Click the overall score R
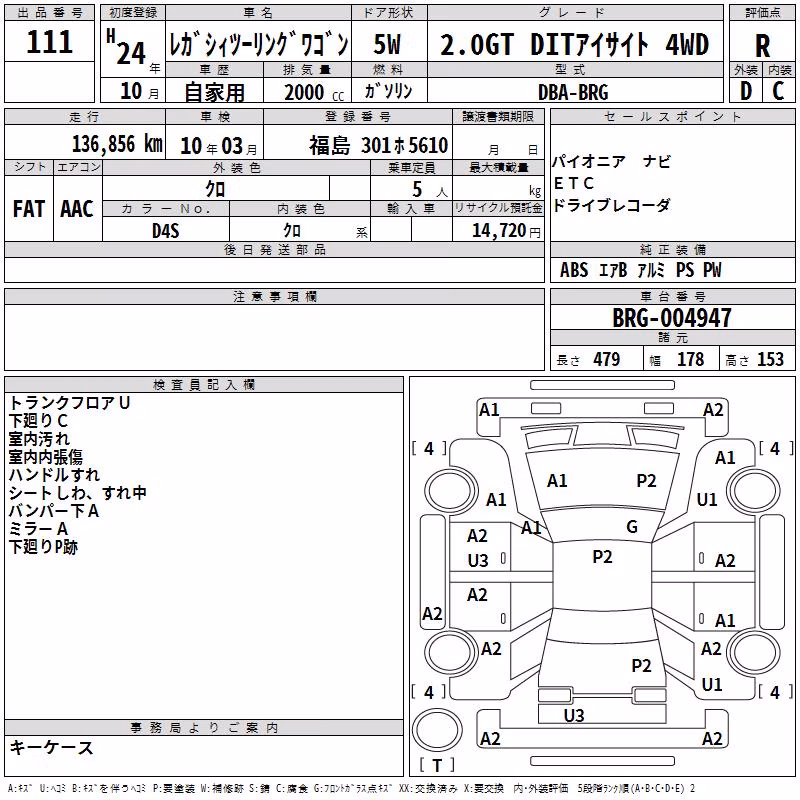Image resolution: width=800 pixels, height=800 pixels. tap(762, 46)
